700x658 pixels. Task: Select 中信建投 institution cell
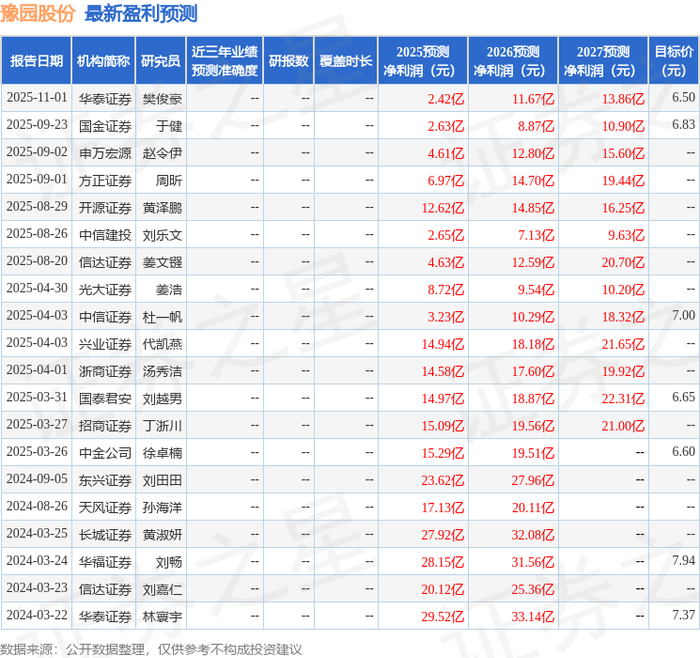pyautogui.click(x=105, y=235)
